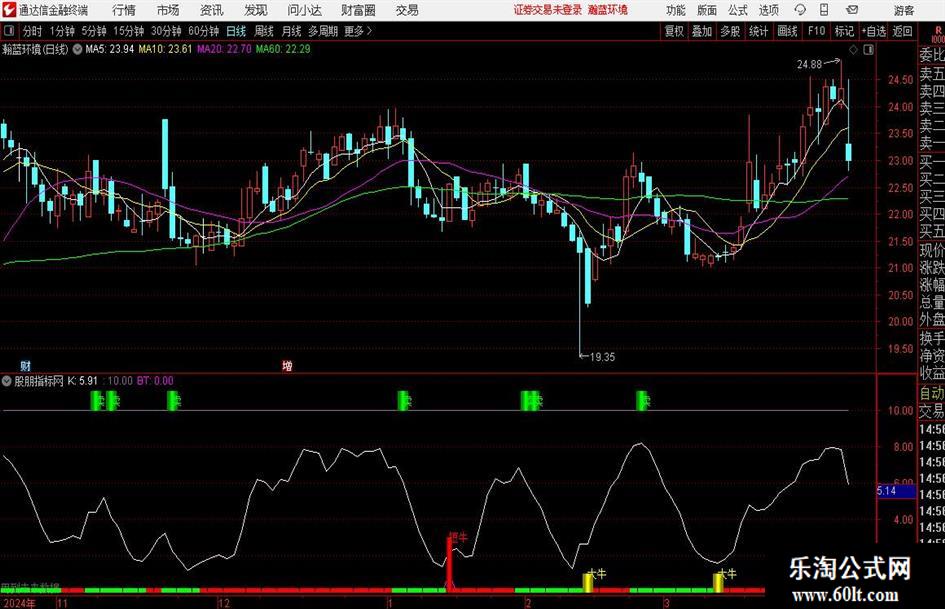The height and width of the screenshot is (609, 945).
Task: Click the BT: 0.00 indicator value
Action: pos(155,381)
